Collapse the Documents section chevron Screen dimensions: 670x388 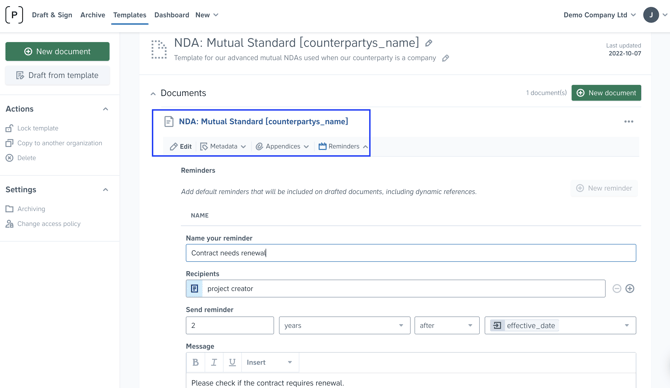coord(153,94)
